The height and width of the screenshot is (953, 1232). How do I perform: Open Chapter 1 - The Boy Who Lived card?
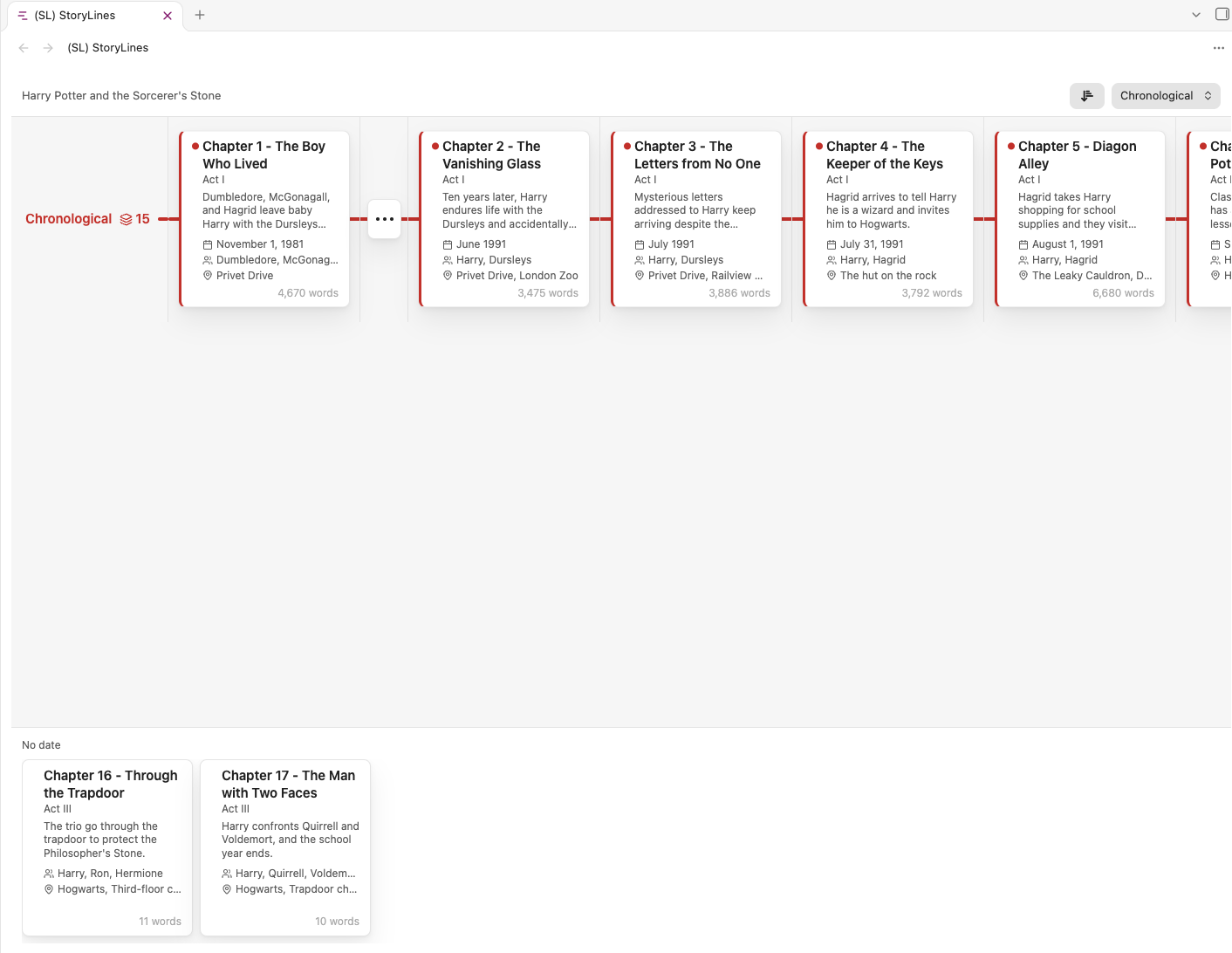coord(264,219)
